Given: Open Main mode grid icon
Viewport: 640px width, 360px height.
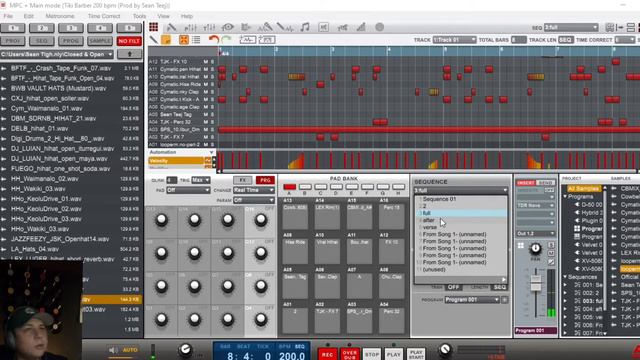Looking at the screenshot, I should (153, 27).
